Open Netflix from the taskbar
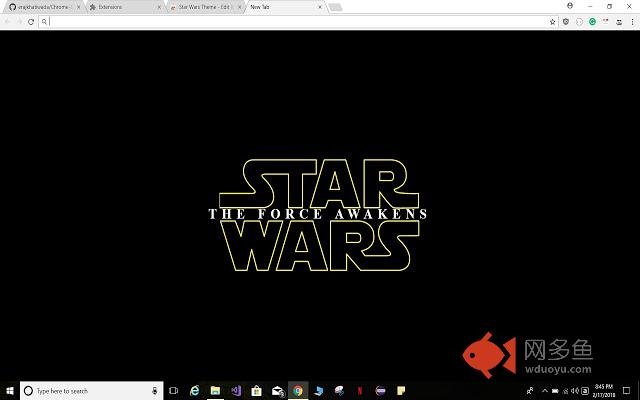 tap(360, 390)
